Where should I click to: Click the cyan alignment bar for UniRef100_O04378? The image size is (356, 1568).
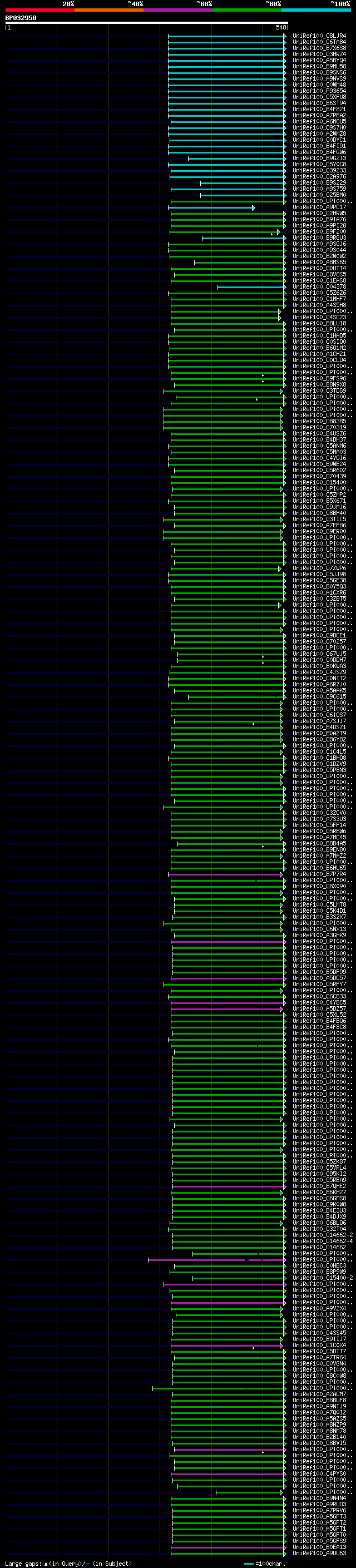(252, 286)
